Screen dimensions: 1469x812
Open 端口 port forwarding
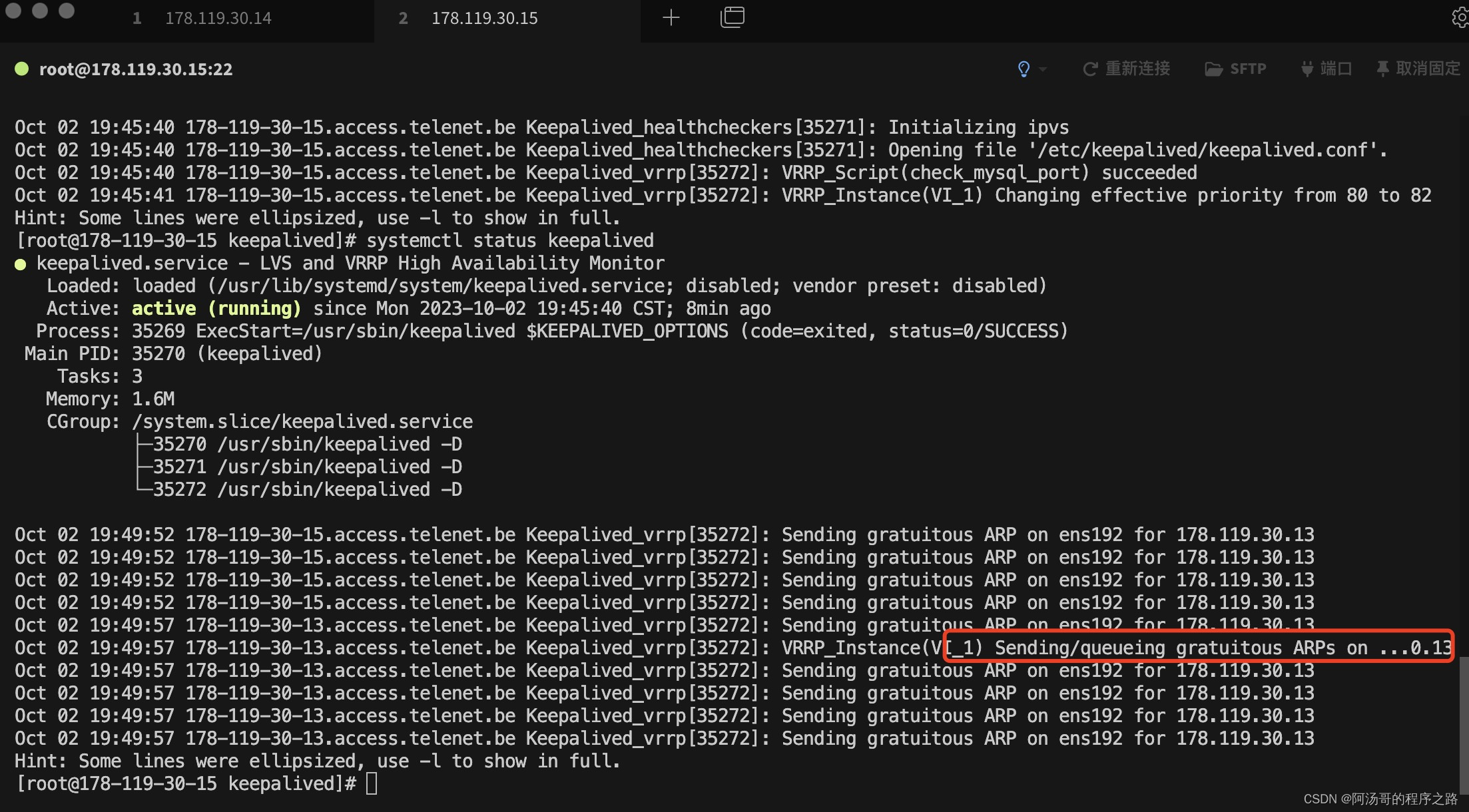(x=1326, y=69)
